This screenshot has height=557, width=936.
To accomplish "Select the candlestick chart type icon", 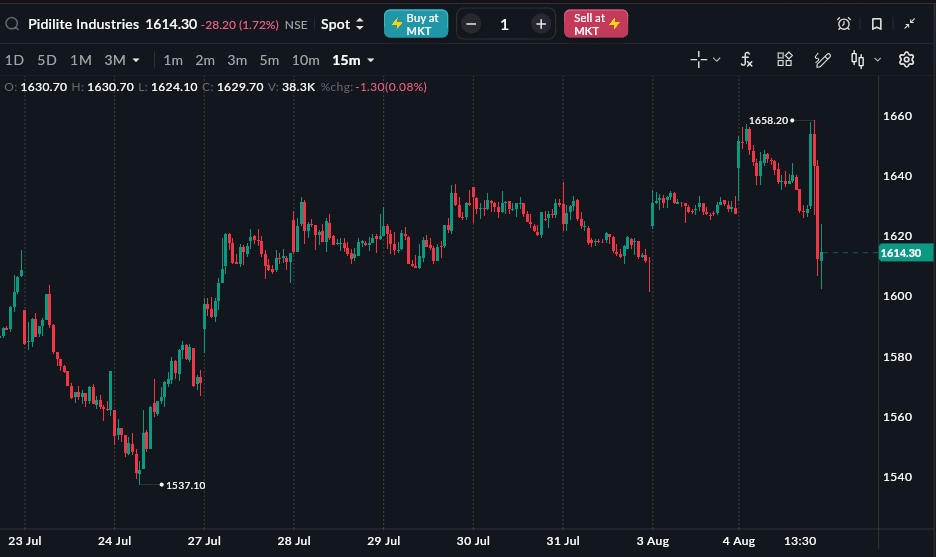I will click(x=858, y=60).
